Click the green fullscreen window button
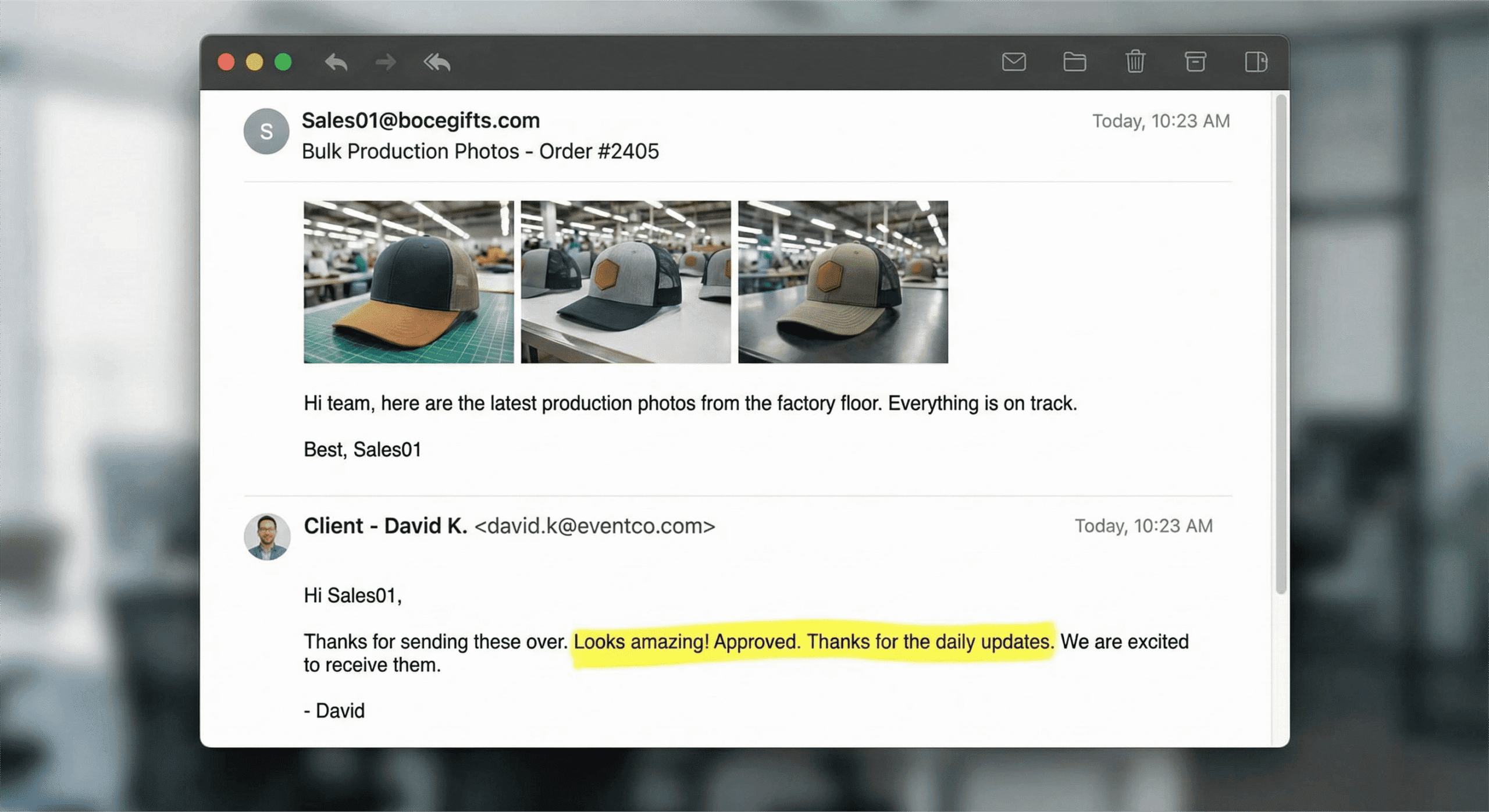 coord(283,62)
